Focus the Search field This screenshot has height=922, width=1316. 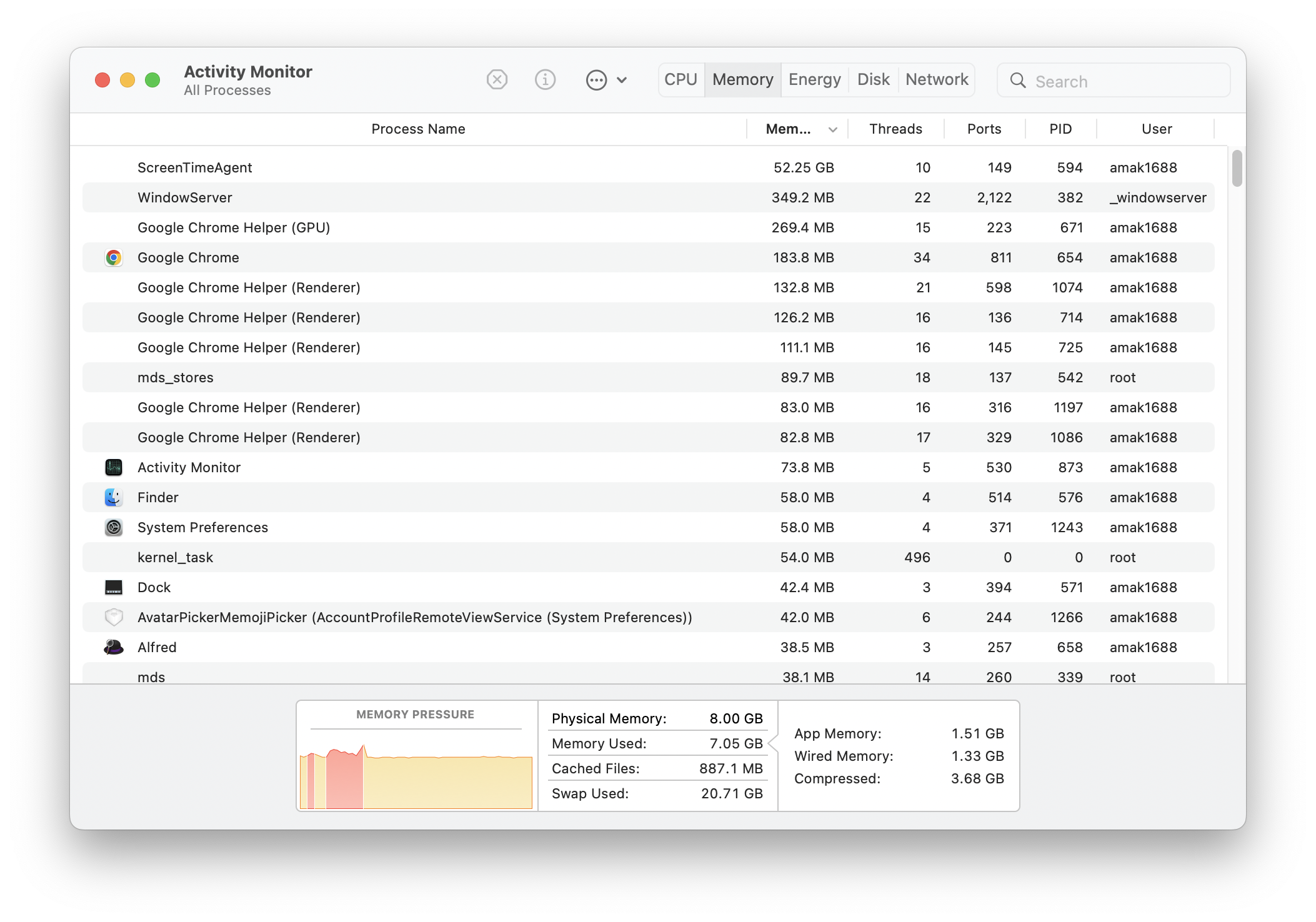1114,81
